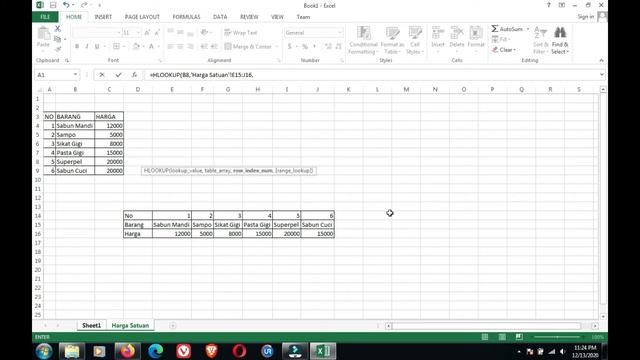This screenshot has width=640, height=360.
Task: Click the Cut scissors icon
Action: (x=58, y=29)
